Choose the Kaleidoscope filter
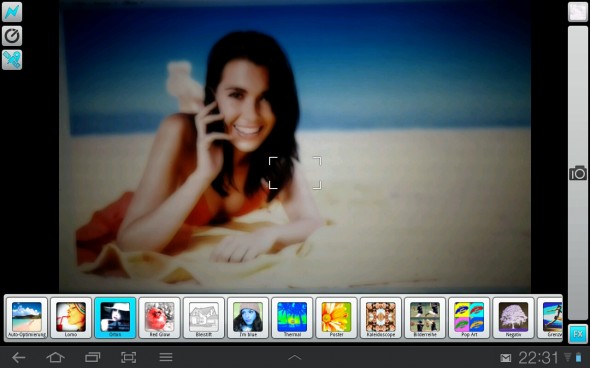The image size is (590, 368). [x=380, y=318]
